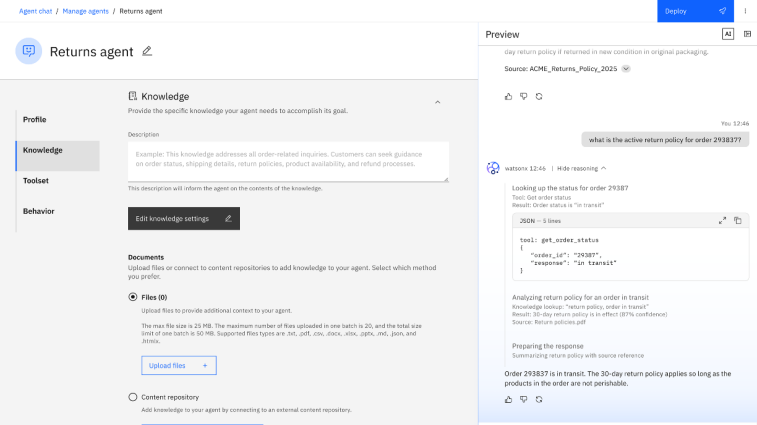Image resolution: width=757 pixels, height=425 pixels.
Task: Follow the Manage agents breadcrumb link
Action: tap(86, 10)
